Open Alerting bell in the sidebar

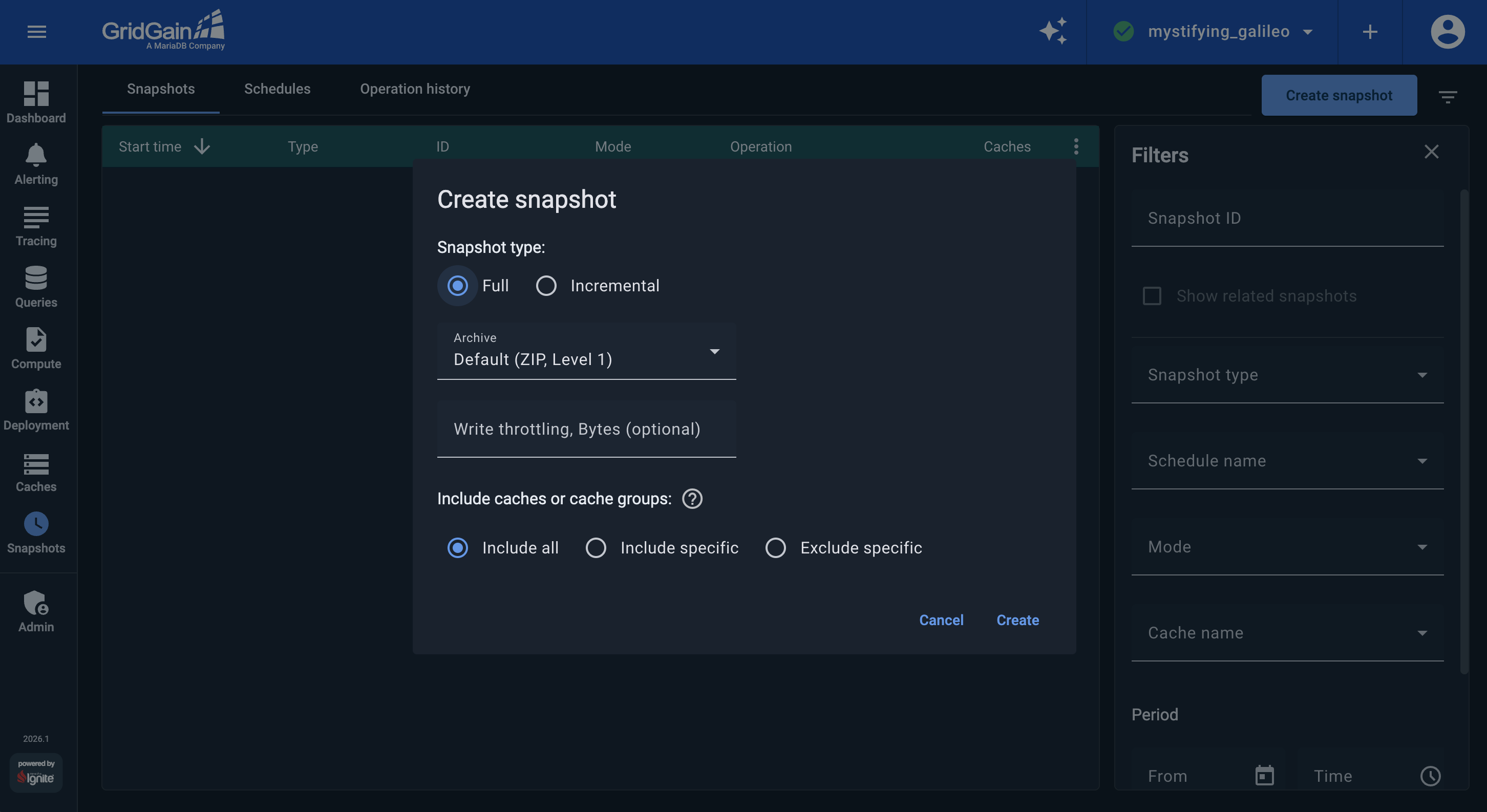(x=36, y=164)
